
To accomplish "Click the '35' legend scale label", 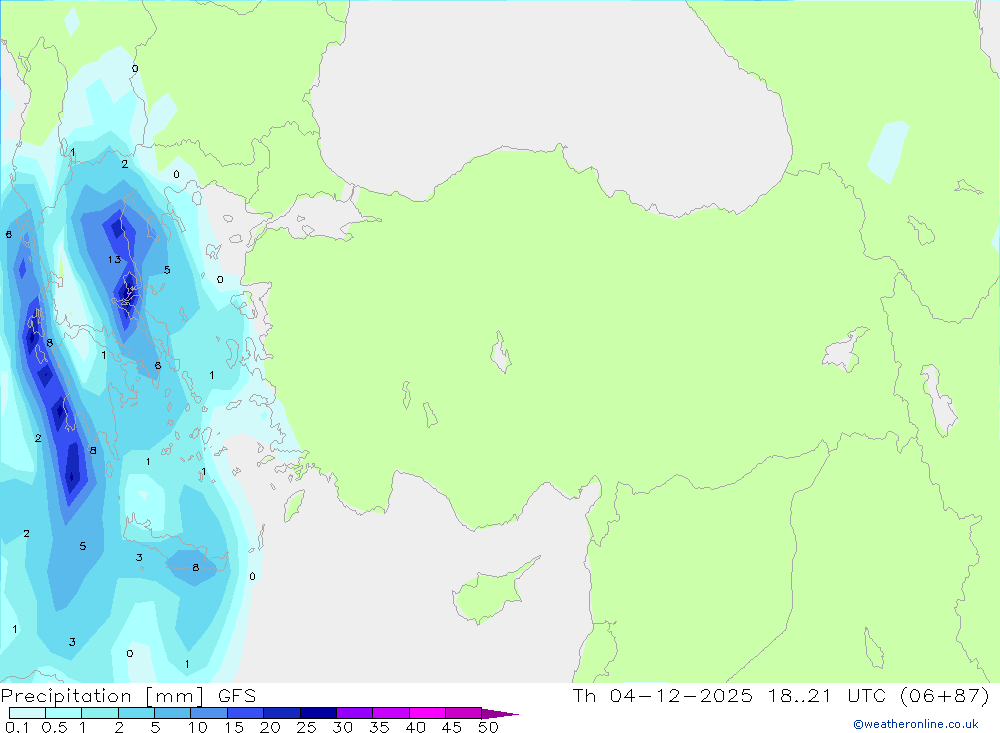I will coord(379,727).
